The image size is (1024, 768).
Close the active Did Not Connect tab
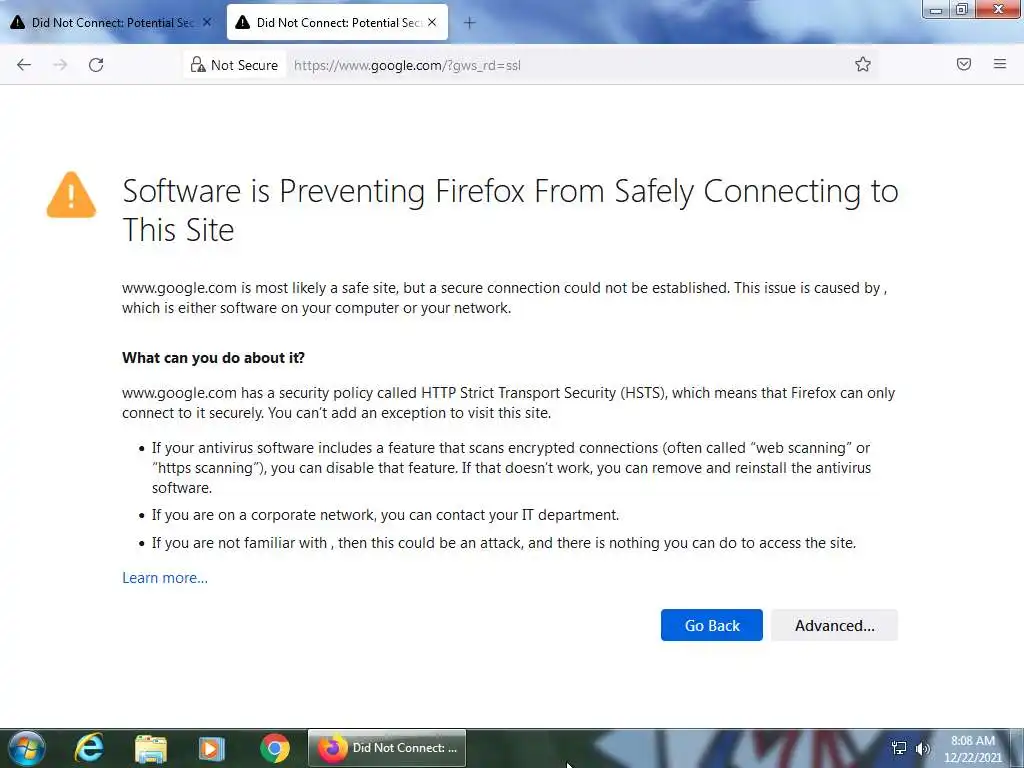pyautogui.click(x=432, y=22)
